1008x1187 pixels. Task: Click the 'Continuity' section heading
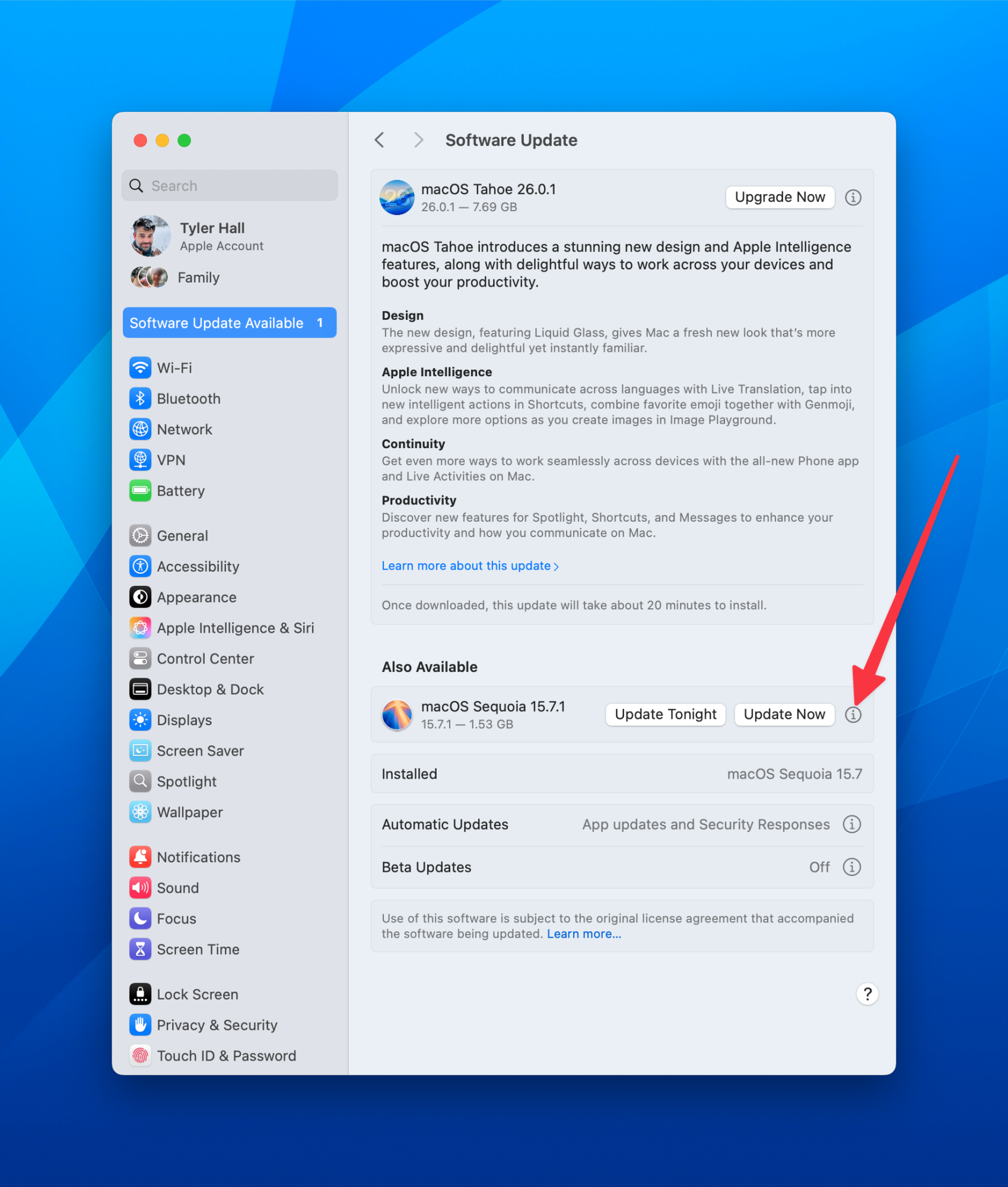(x=413, y=444)
